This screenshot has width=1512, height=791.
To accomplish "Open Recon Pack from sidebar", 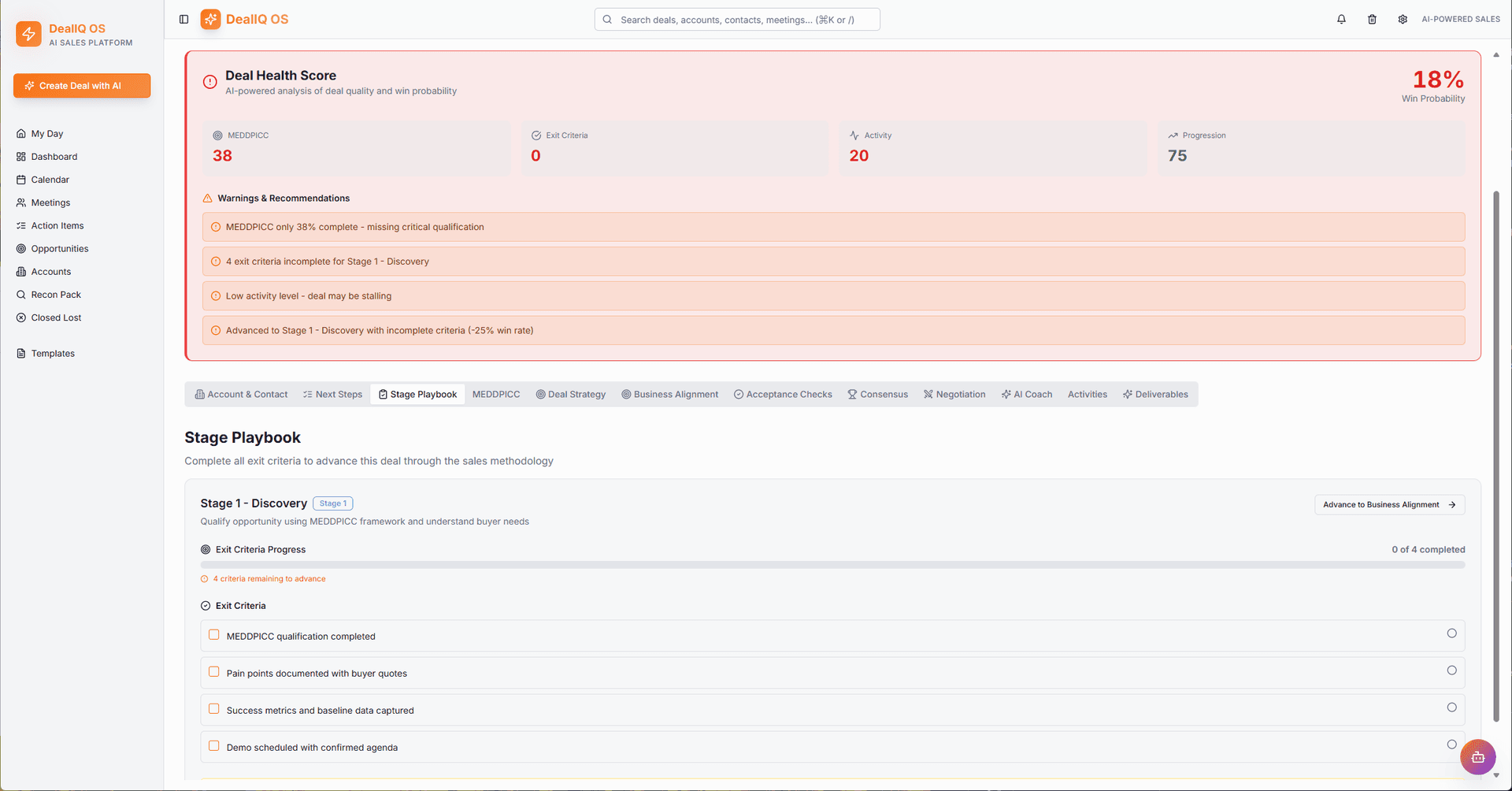I will click(56, 295).
